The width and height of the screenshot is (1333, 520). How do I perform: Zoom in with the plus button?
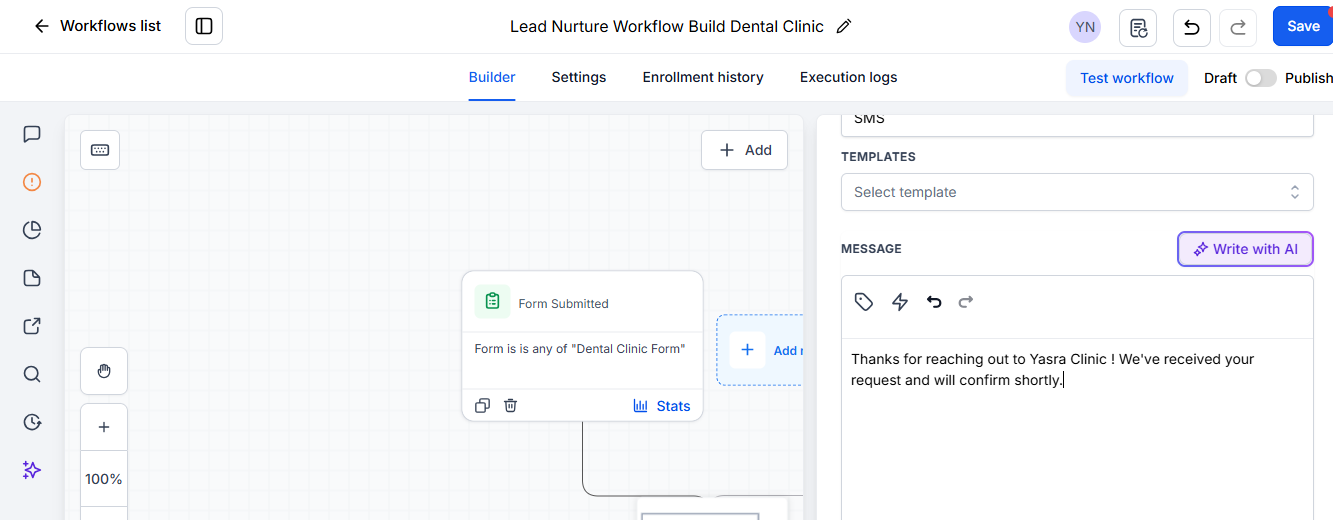[104, 428]
